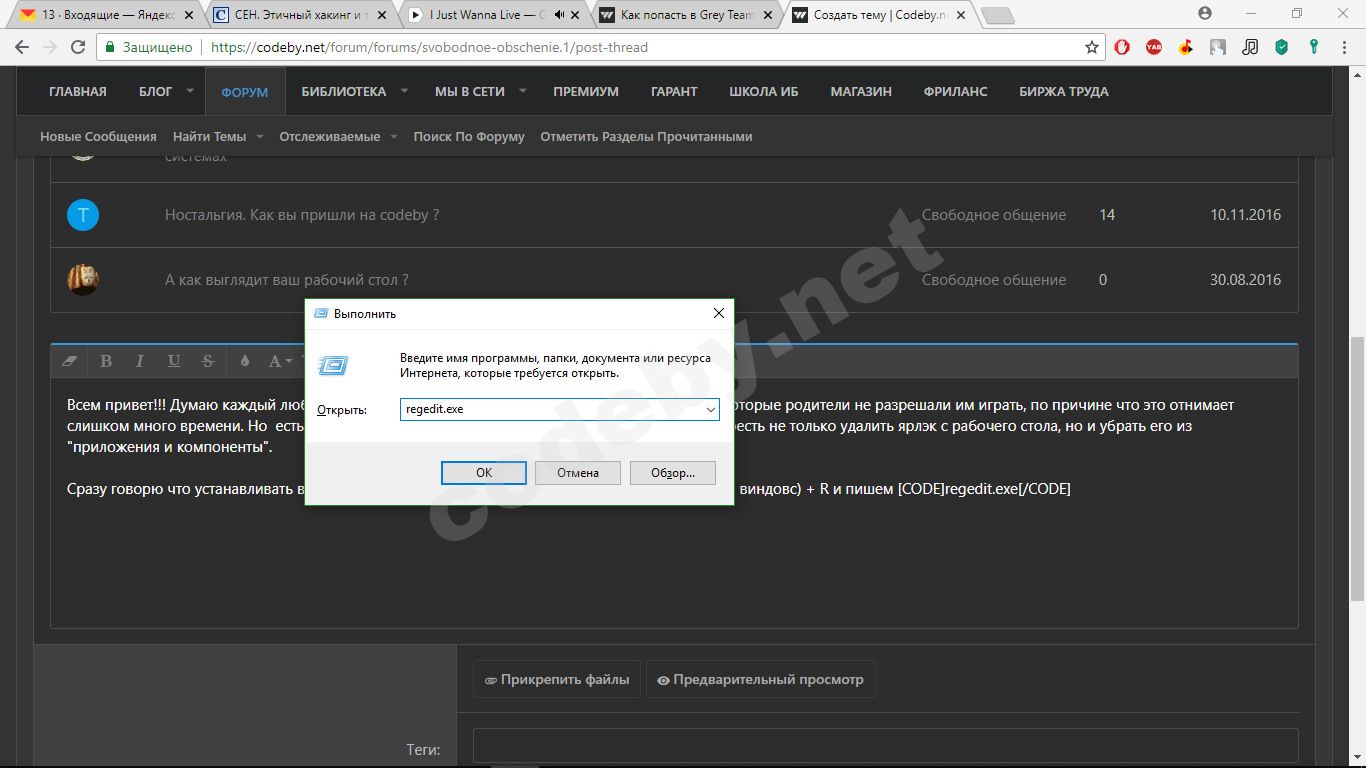Go back using the browser back arrow
This screenshot has height=768, width=1366.
click(x=22, y=47)
